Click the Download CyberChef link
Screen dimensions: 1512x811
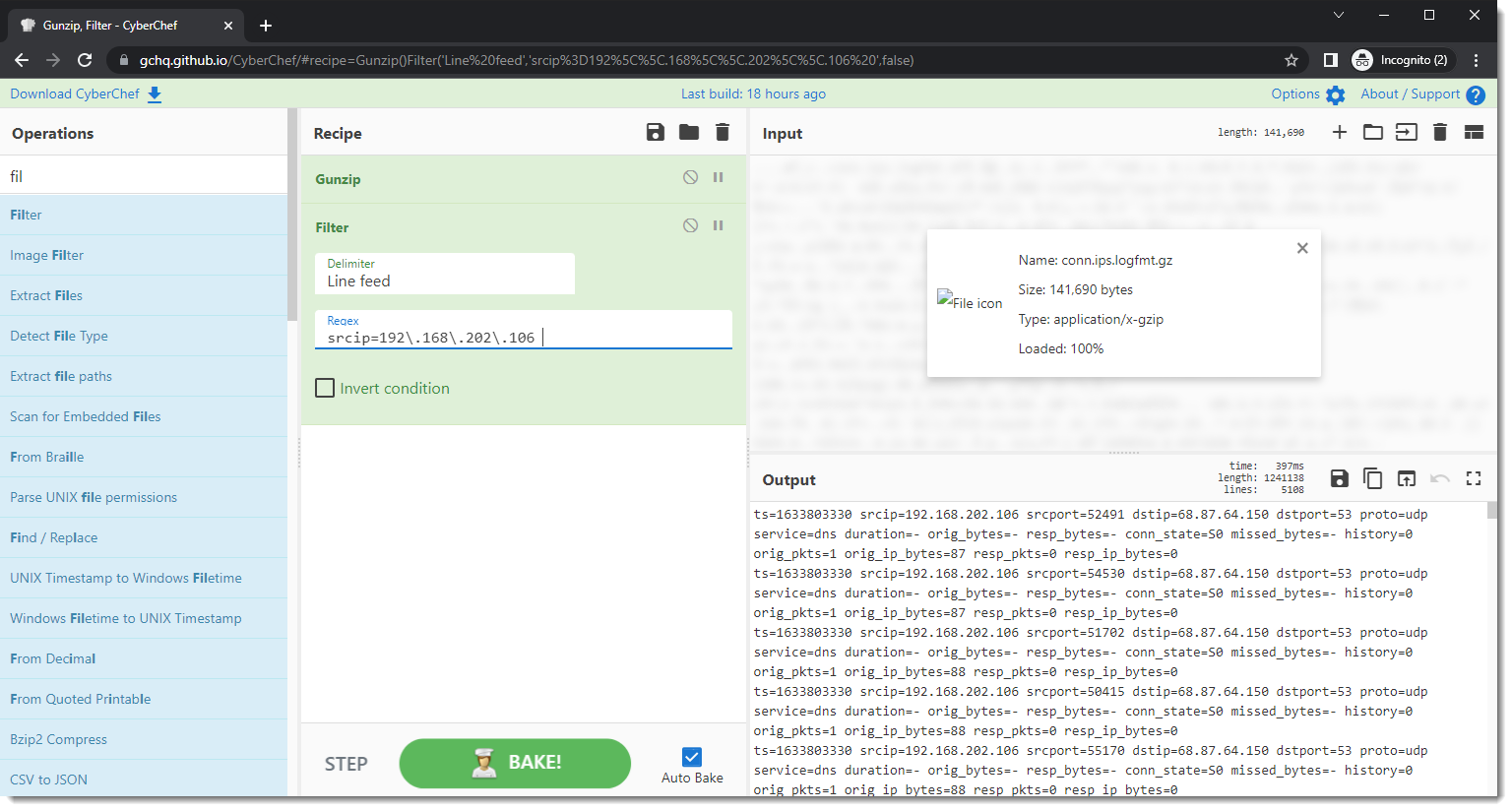coord(86,94)
